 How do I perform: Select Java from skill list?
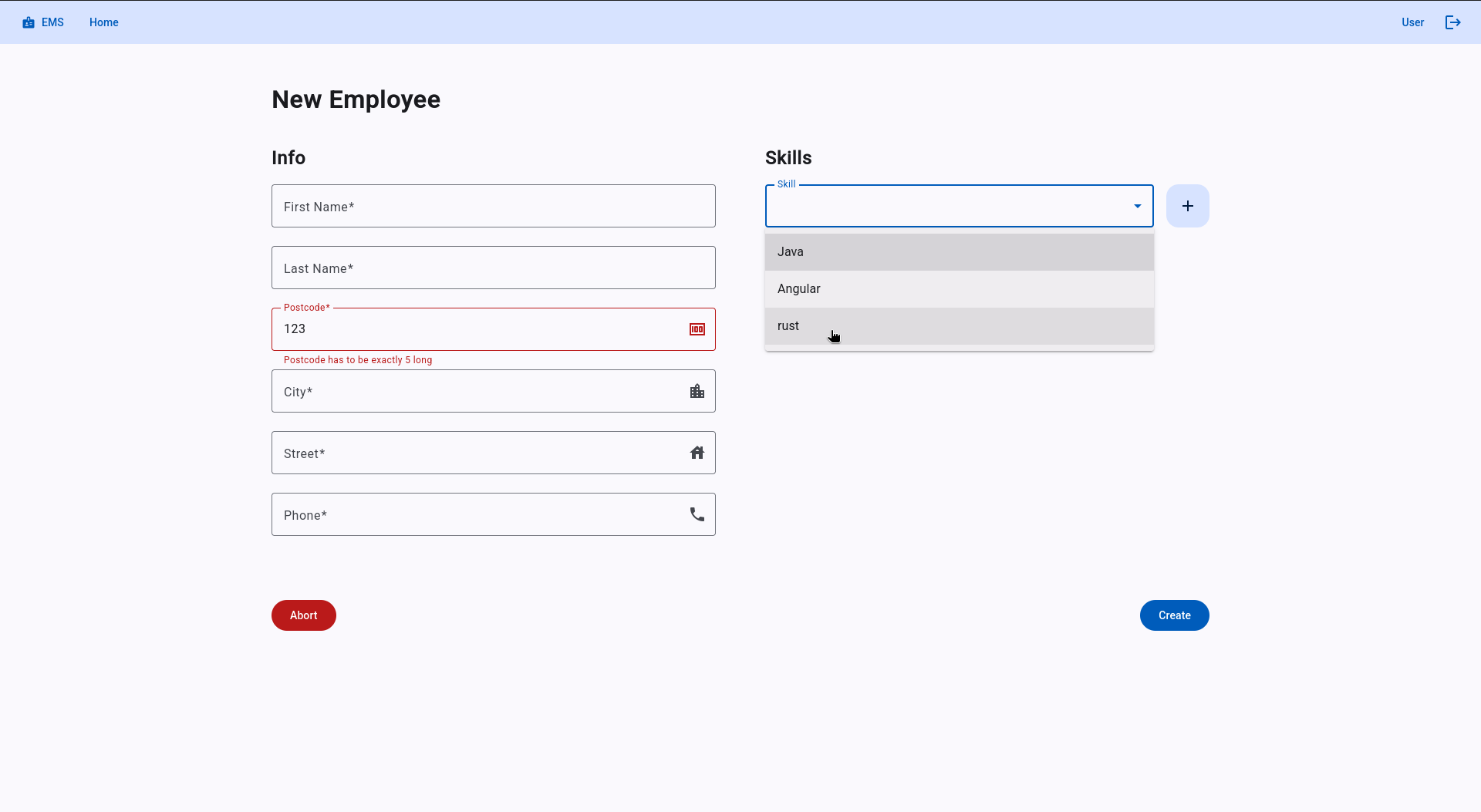(x=960, y=252)
